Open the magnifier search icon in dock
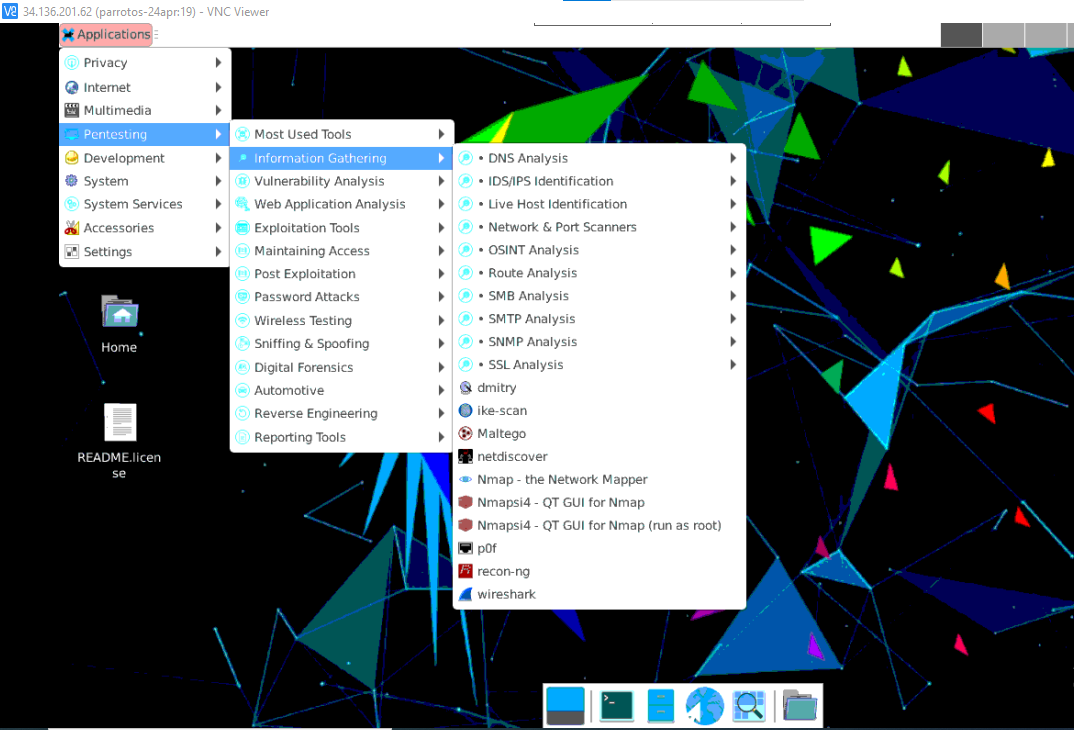This screenshot has width=1074, height=730. click(x=749, y=705)
